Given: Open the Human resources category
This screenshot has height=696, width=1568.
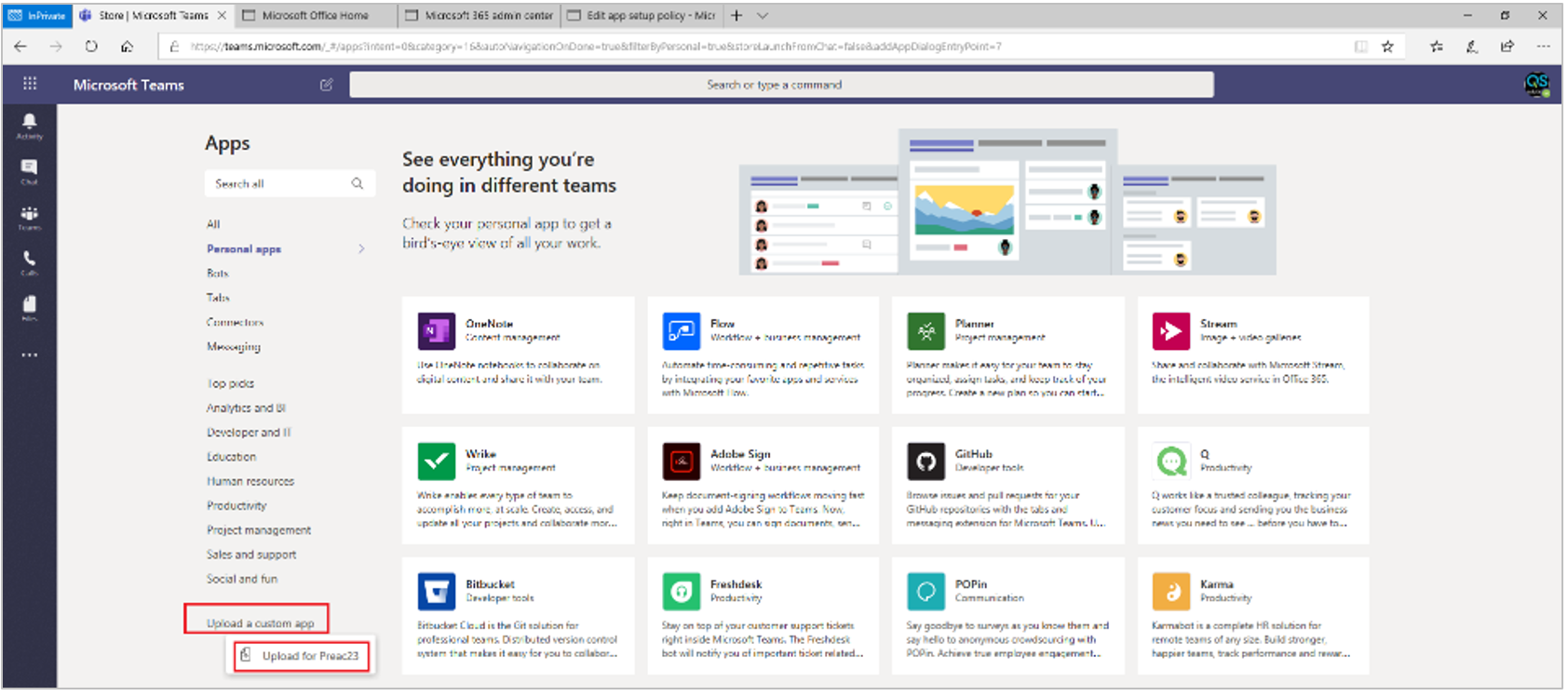Looking at the screenshot, I should click(250, 481).
